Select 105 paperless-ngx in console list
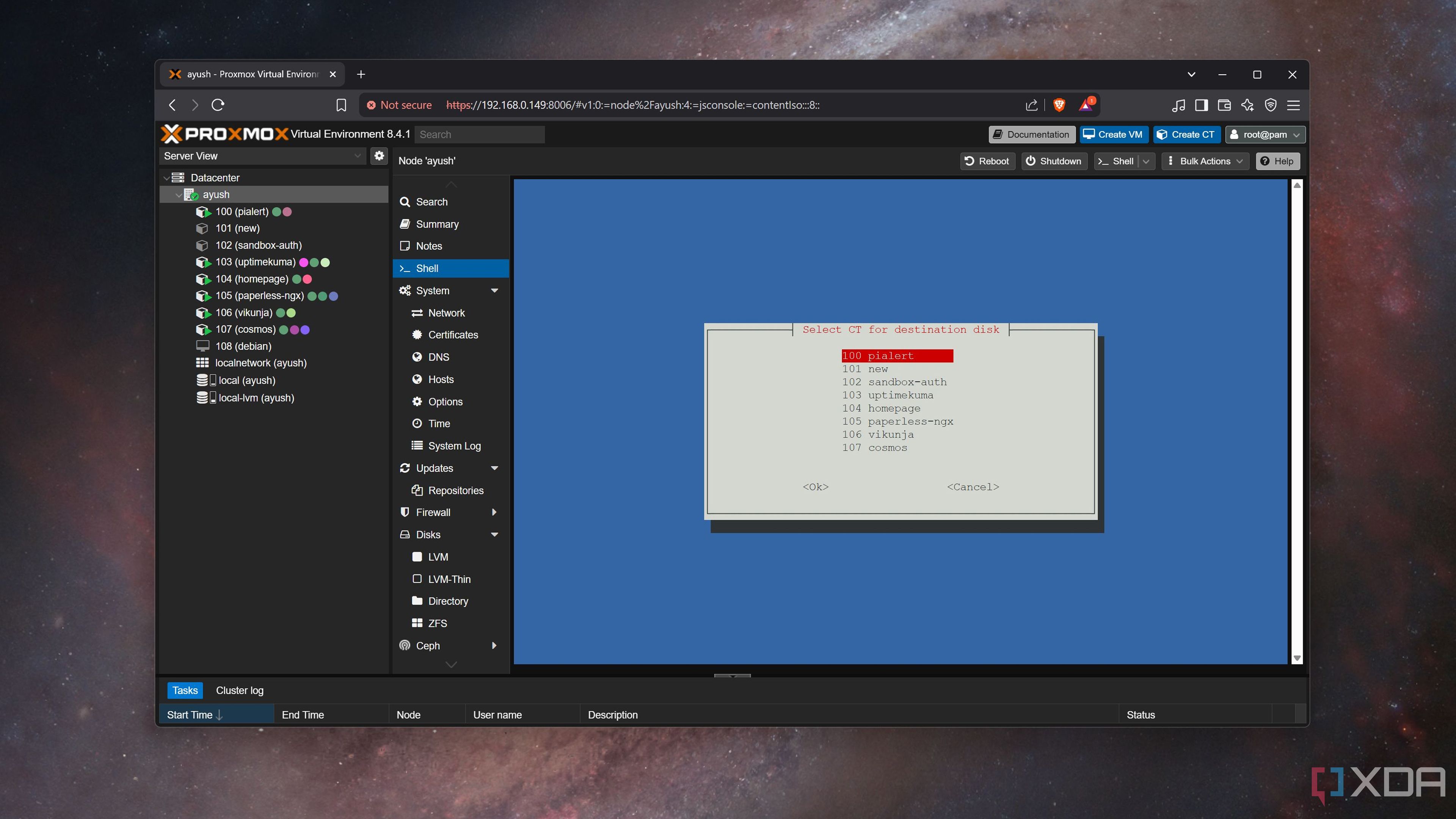The width and height of the screenshot is (1456, 819). coord(897,422)
